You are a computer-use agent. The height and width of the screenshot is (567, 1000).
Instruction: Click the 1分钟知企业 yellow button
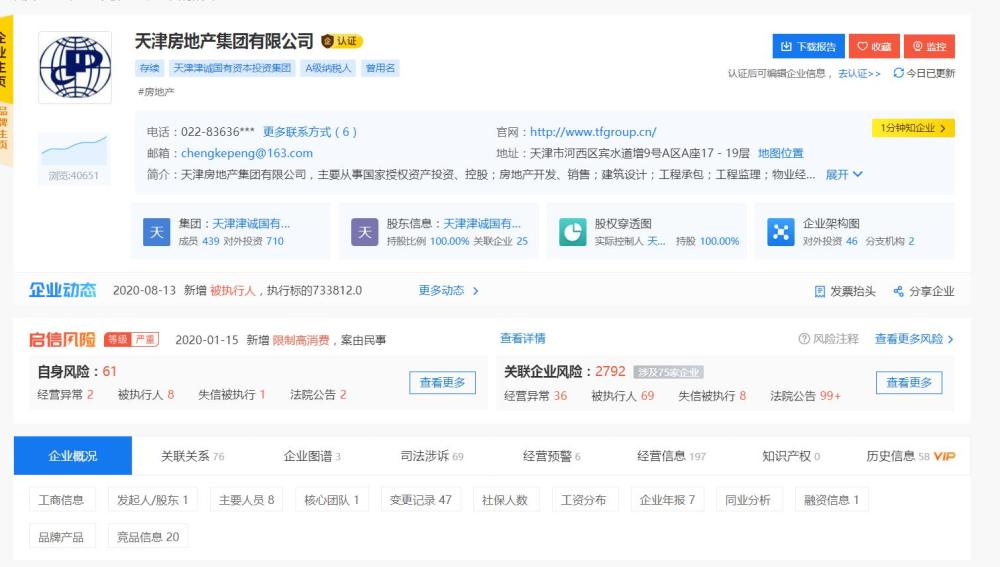(913, 128)
